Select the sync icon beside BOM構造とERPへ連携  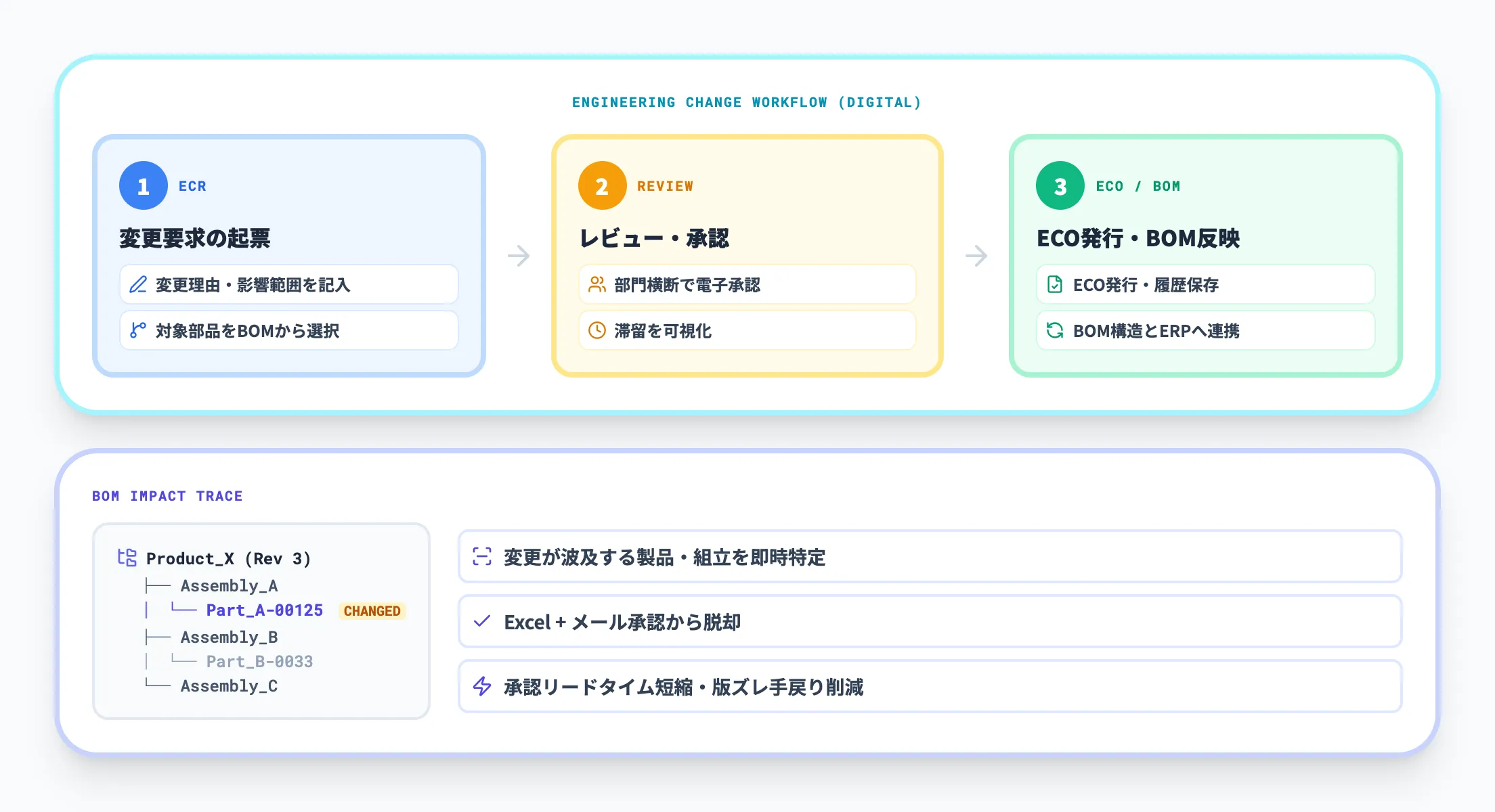[1054, 331]
